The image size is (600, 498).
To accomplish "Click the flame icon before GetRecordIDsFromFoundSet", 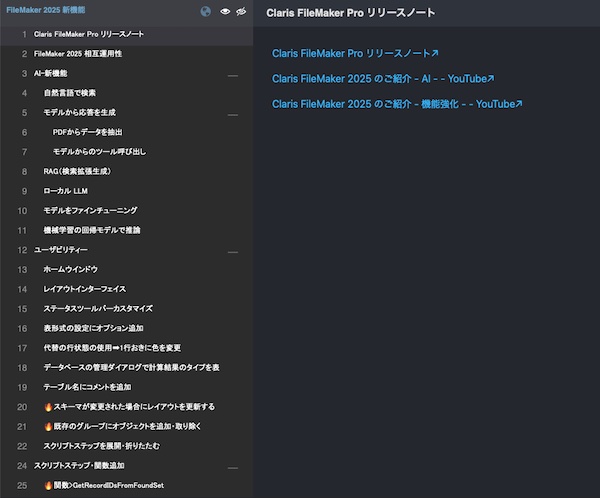I will pyautogui.click(x=48, y=485).
